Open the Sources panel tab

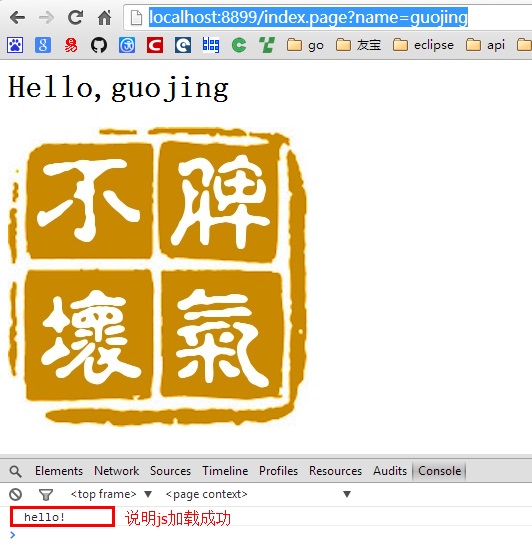tap(170, 471)
